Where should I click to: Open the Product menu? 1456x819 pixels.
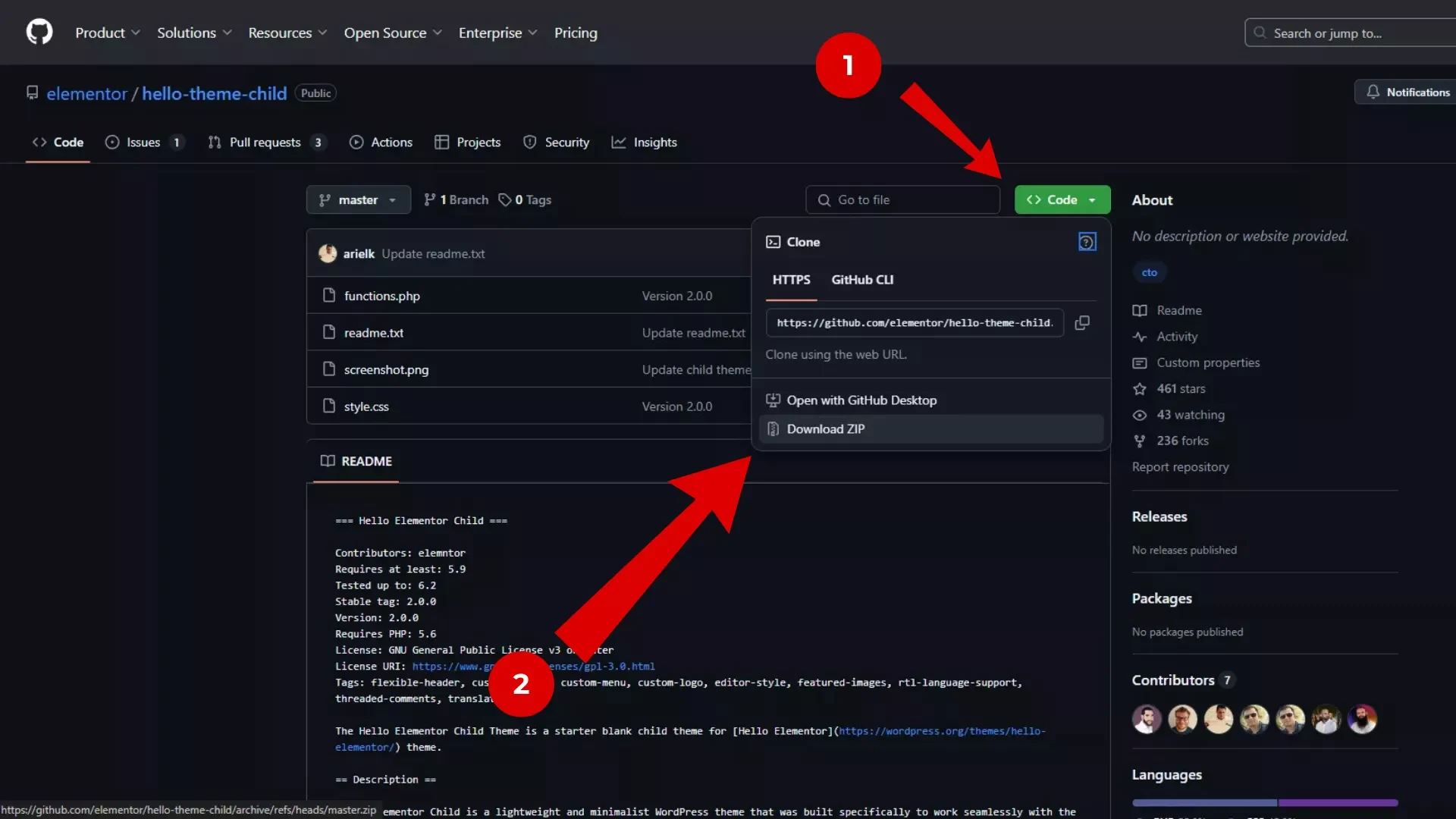(x=107, y=33)
